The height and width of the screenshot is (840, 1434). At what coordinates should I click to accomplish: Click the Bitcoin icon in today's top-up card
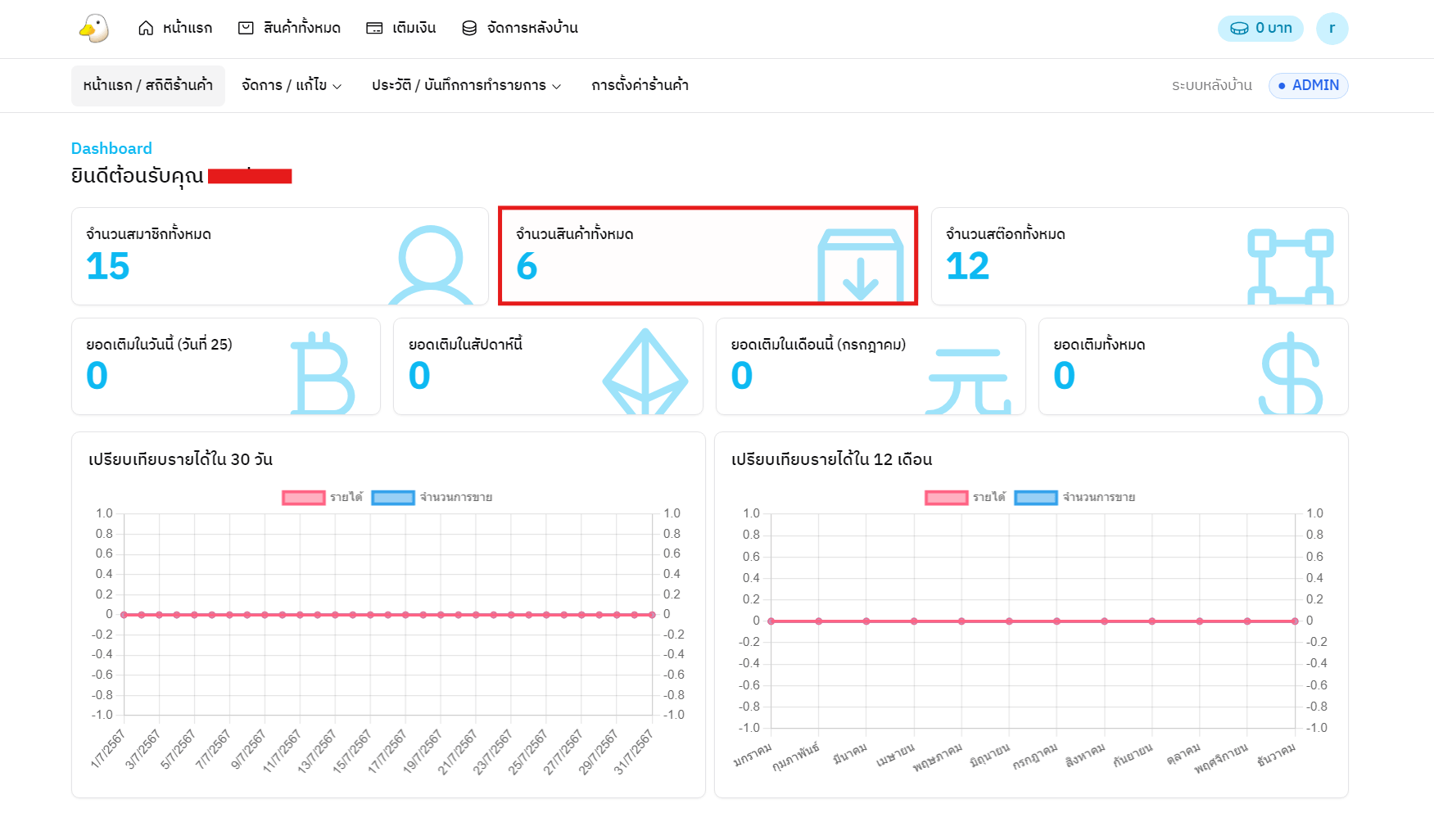point(323,373)
